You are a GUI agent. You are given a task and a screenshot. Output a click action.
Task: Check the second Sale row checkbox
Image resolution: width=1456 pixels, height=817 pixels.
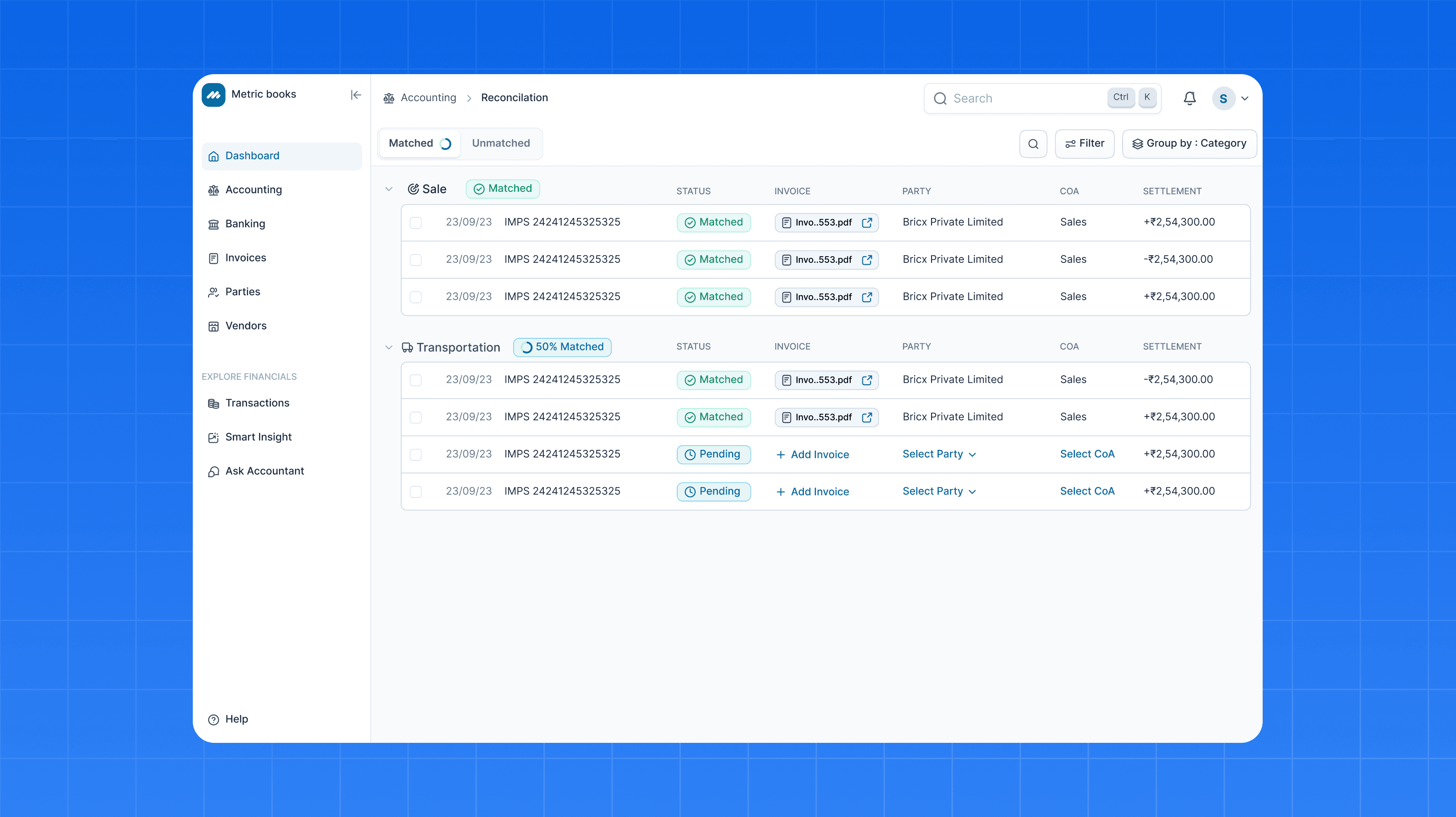415,260
